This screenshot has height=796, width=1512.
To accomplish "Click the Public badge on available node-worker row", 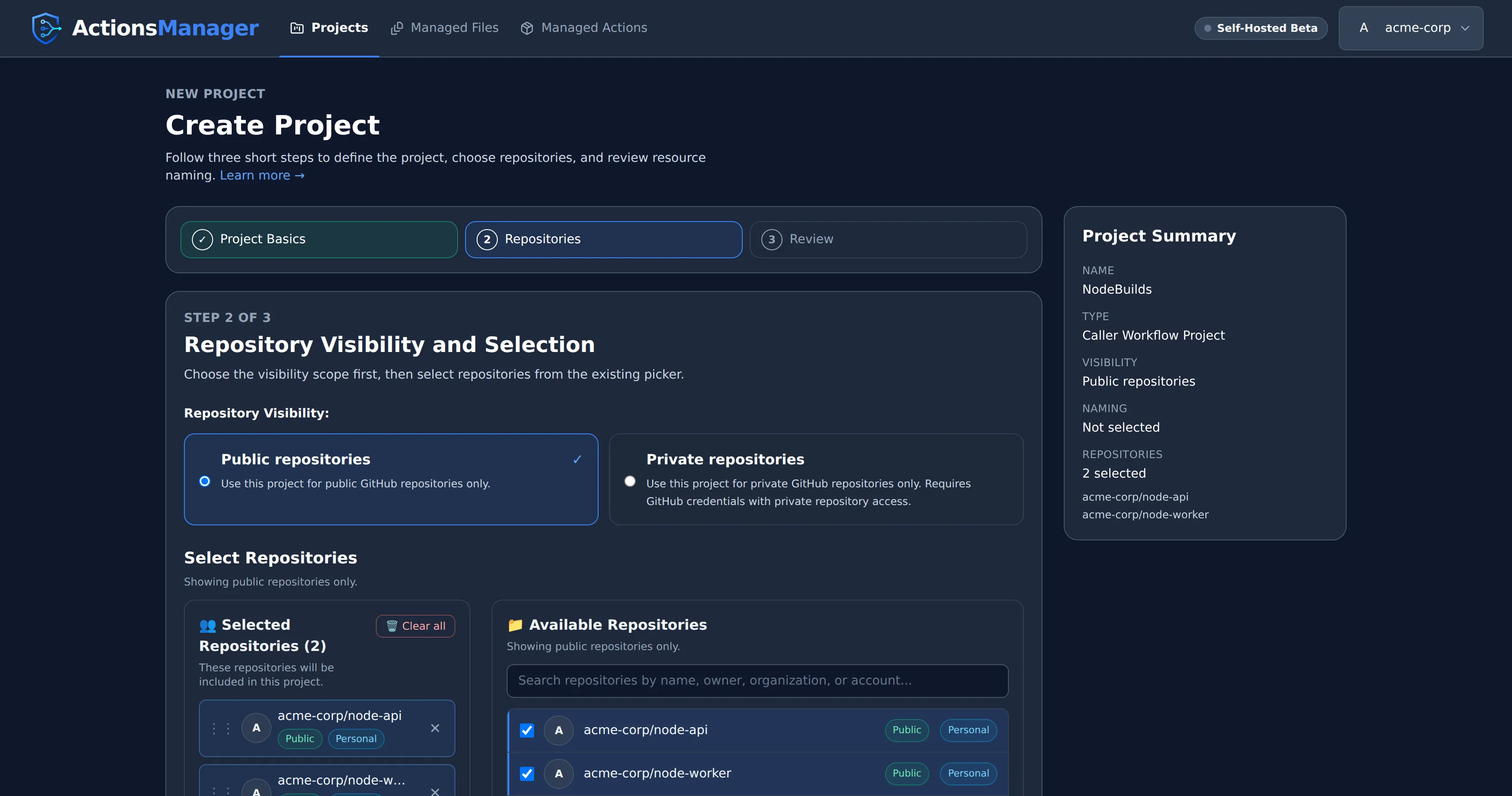I will [906, 774].
